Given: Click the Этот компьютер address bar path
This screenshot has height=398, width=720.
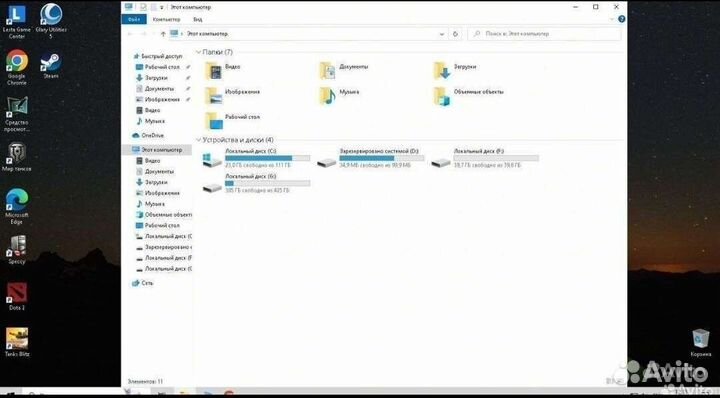Looking at the screenshot, I should pyautogui.click(x=207, y=34).
